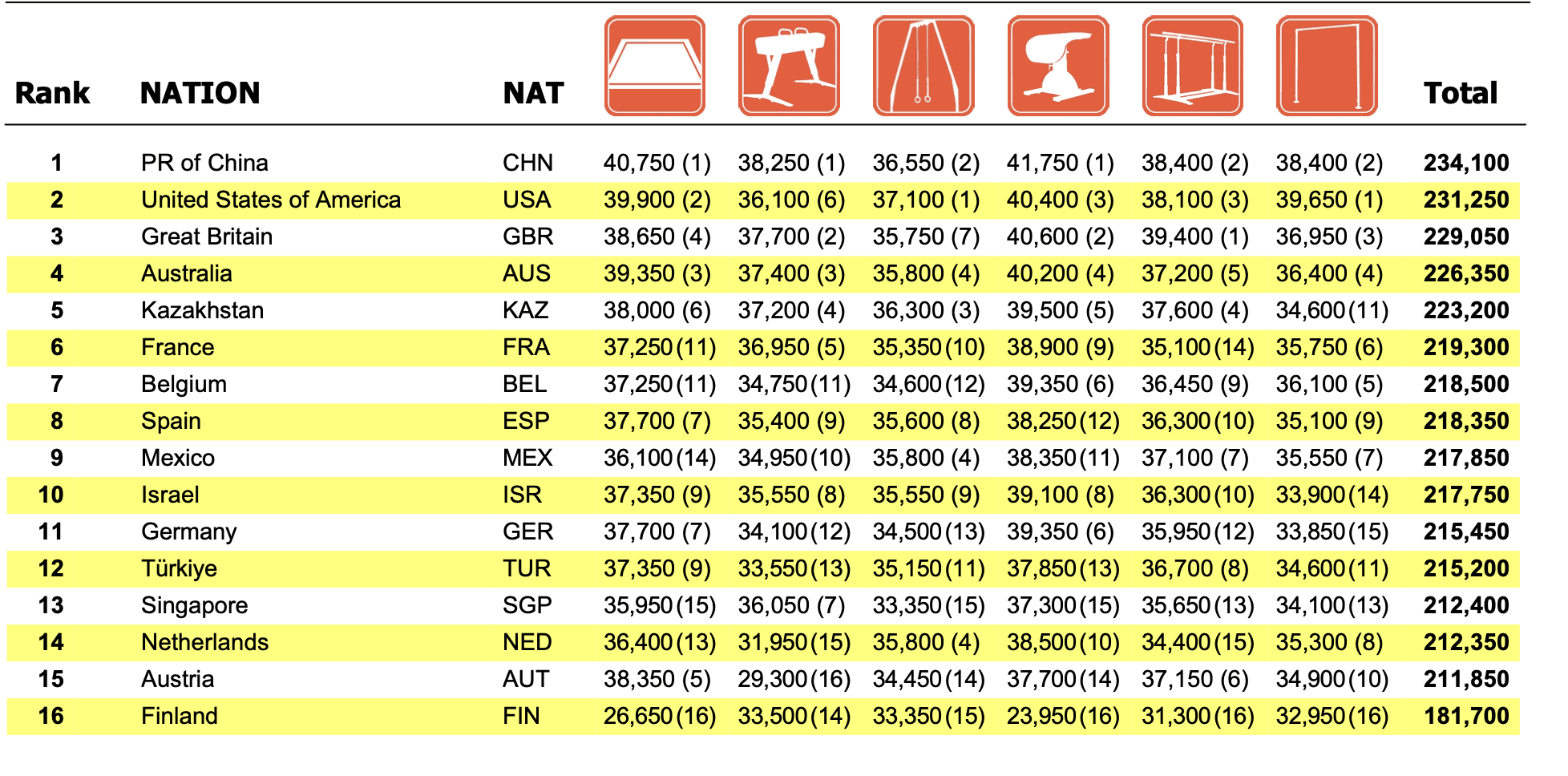Click Austria floor score 38,350 (5)

(657, 679)
